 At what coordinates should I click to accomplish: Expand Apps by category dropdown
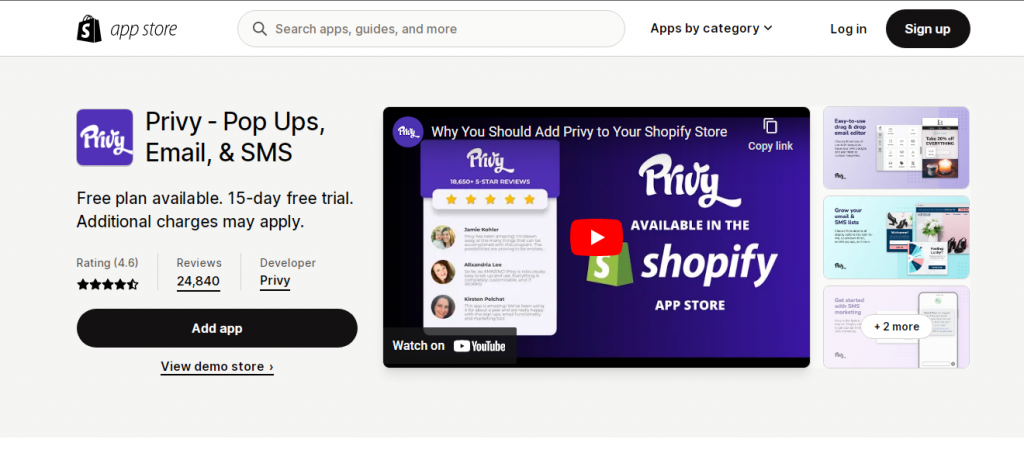[711, 28]
